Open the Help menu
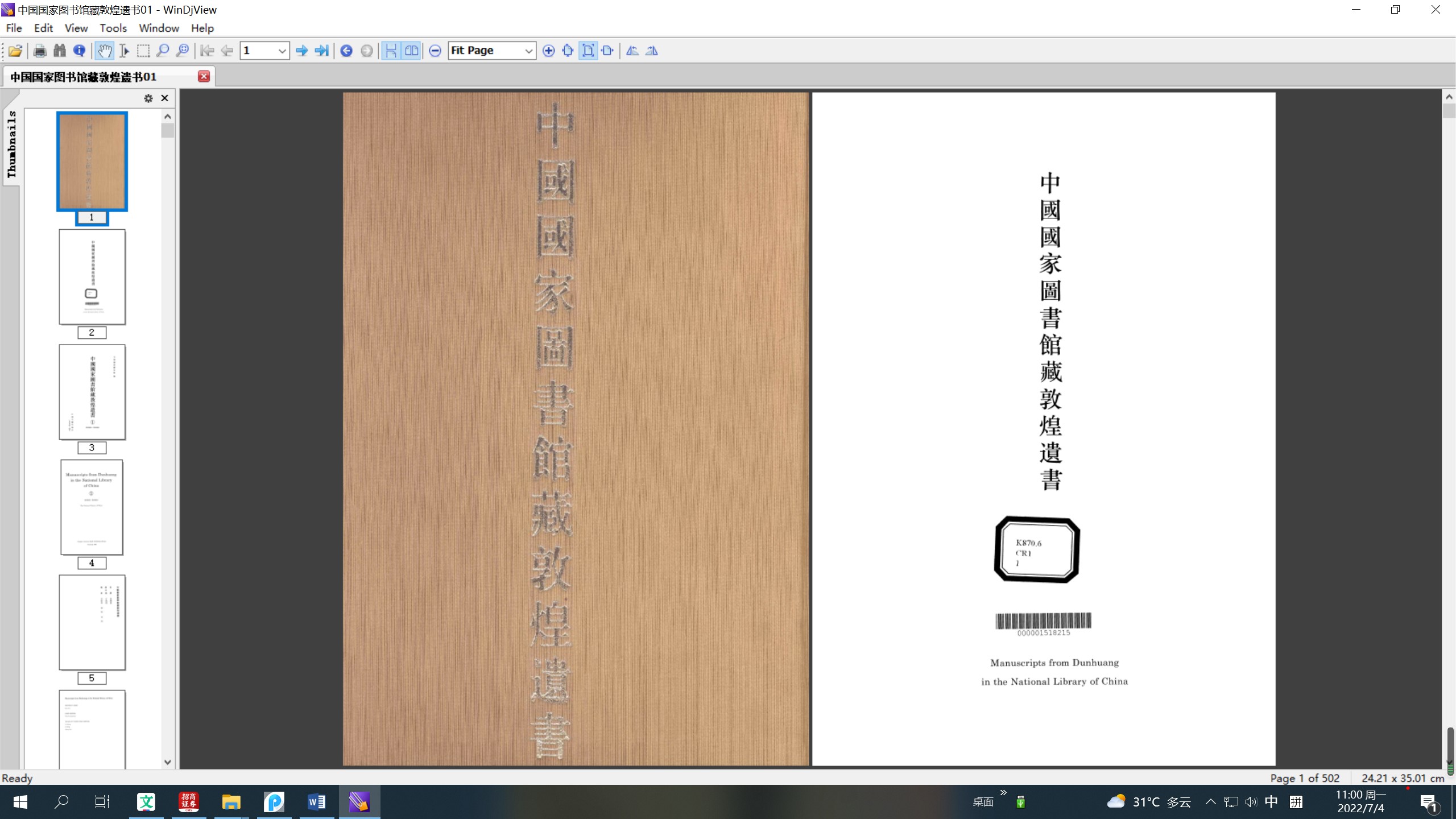 [x=202, y=28]
